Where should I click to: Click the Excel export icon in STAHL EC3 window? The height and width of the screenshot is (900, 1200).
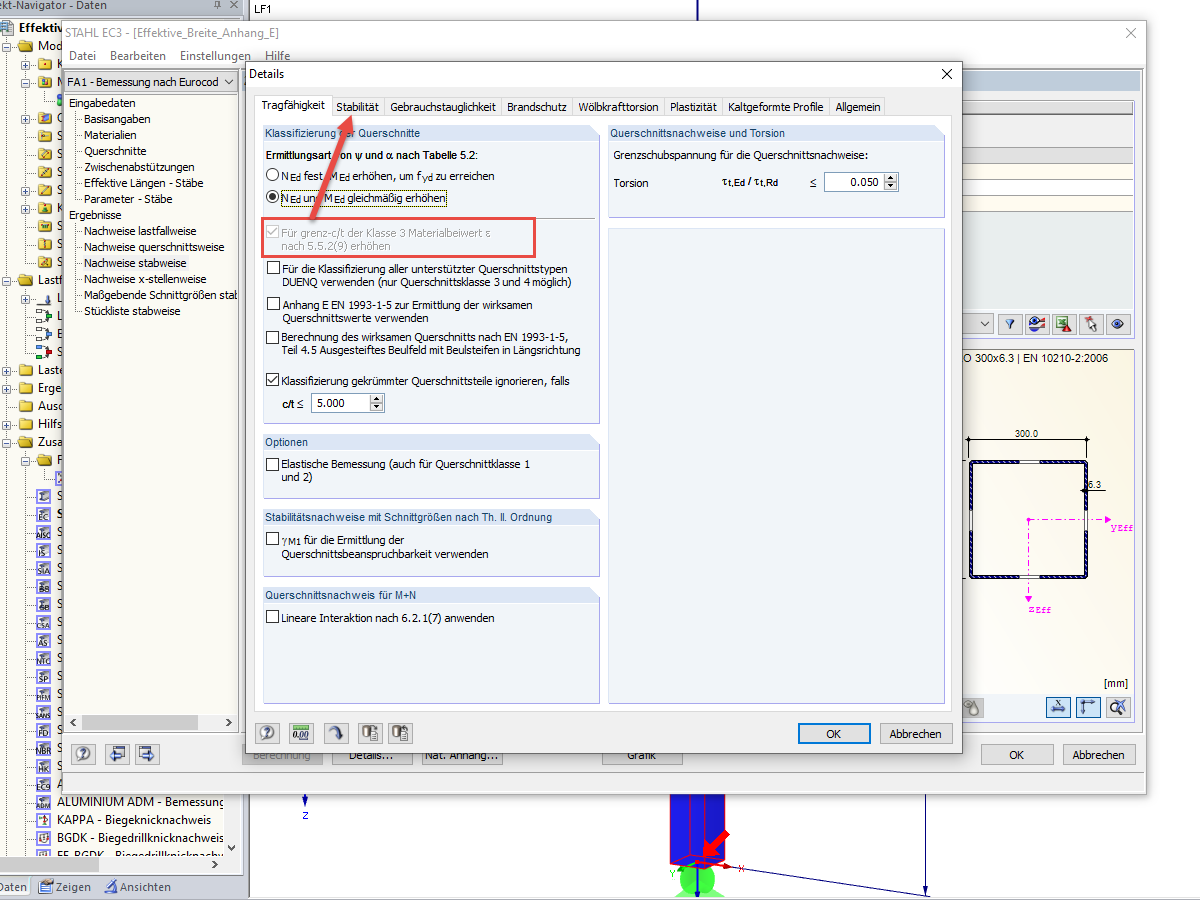[1064, 324]
